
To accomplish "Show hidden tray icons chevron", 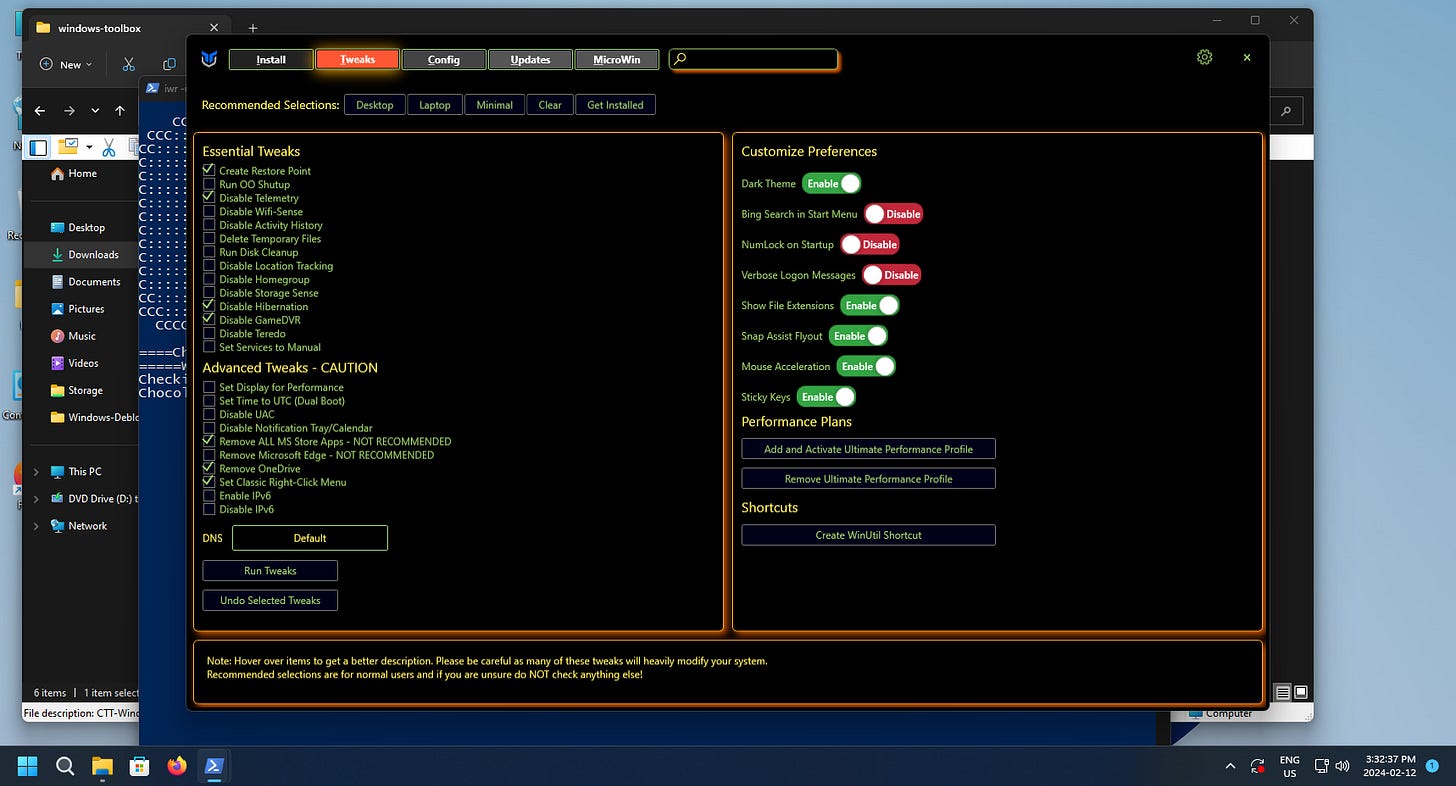I will pyautogui.click(x=1230, y=766).
